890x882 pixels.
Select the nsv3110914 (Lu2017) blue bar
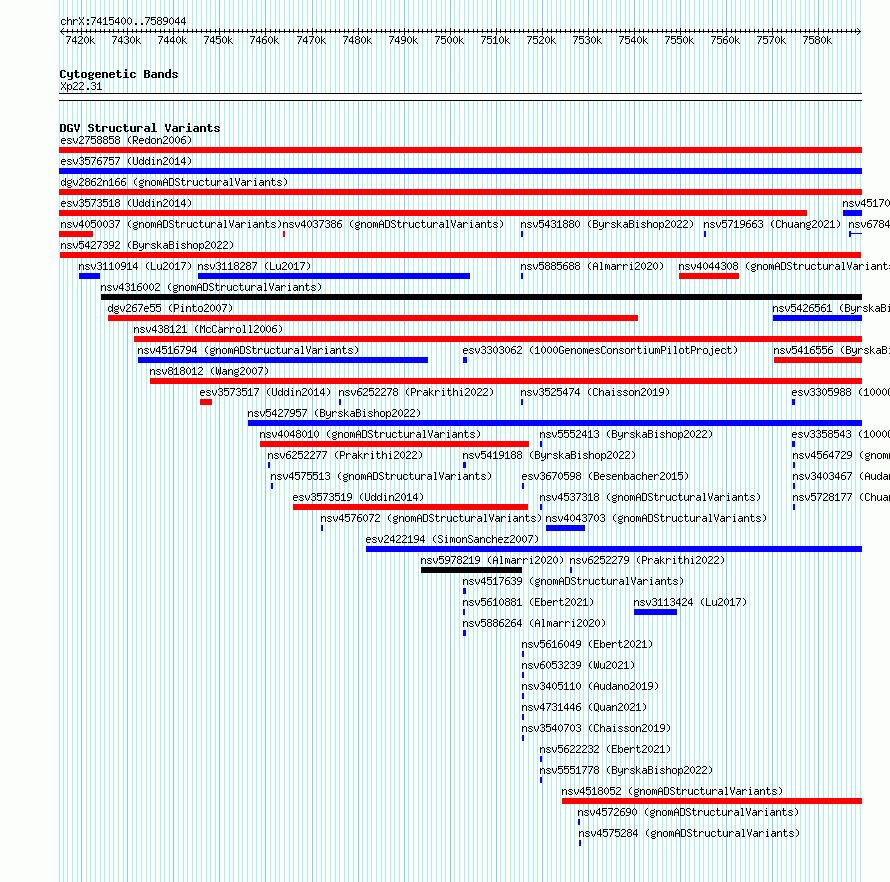click(89, 276)
